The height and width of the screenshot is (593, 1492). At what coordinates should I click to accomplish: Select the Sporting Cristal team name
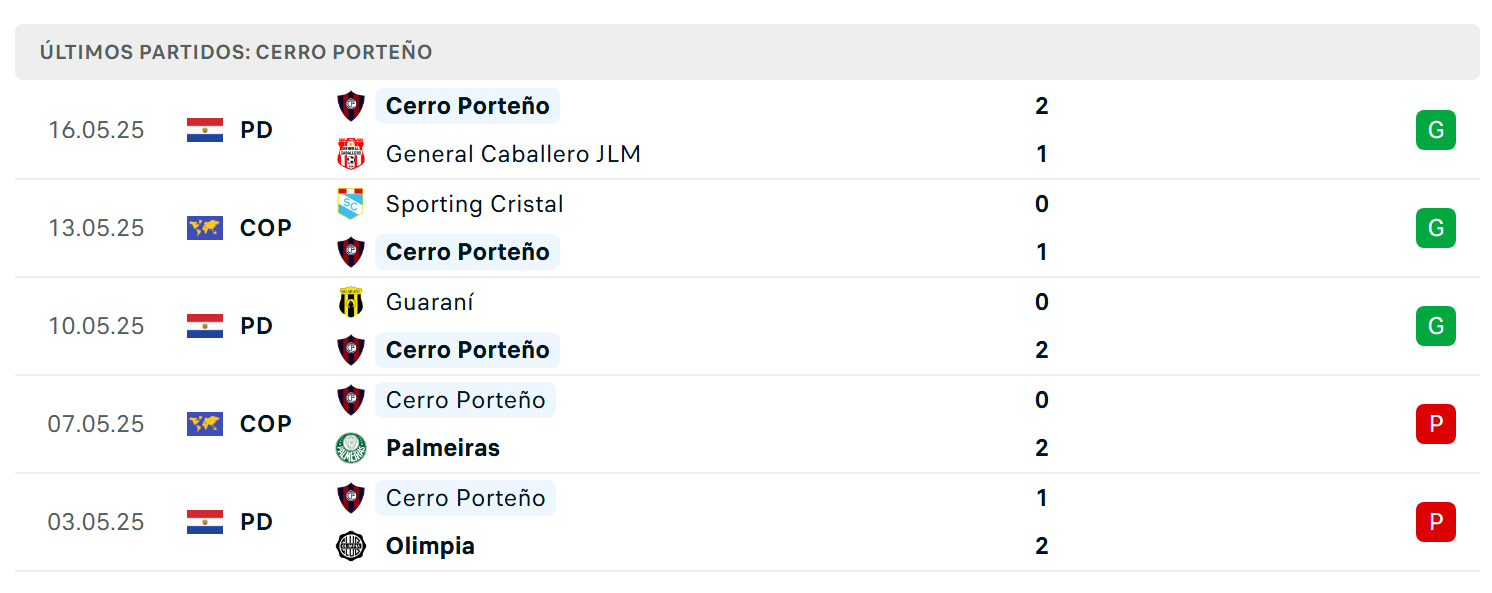475,204
